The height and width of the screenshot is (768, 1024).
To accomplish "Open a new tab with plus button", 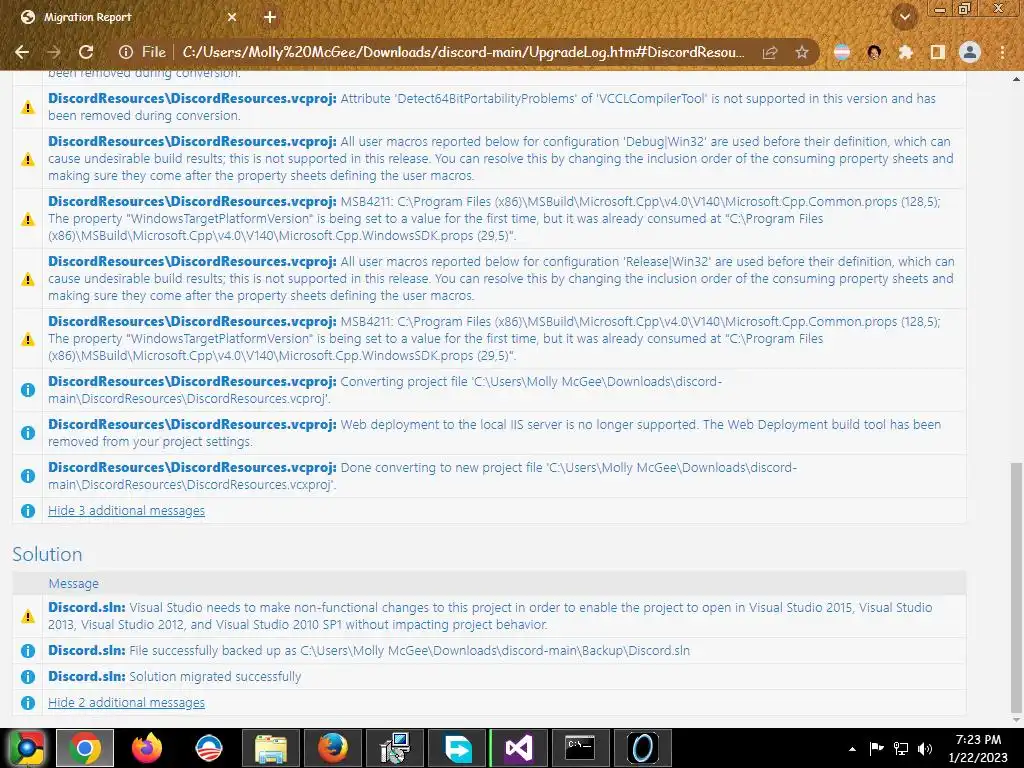I will tap(270, 17).
